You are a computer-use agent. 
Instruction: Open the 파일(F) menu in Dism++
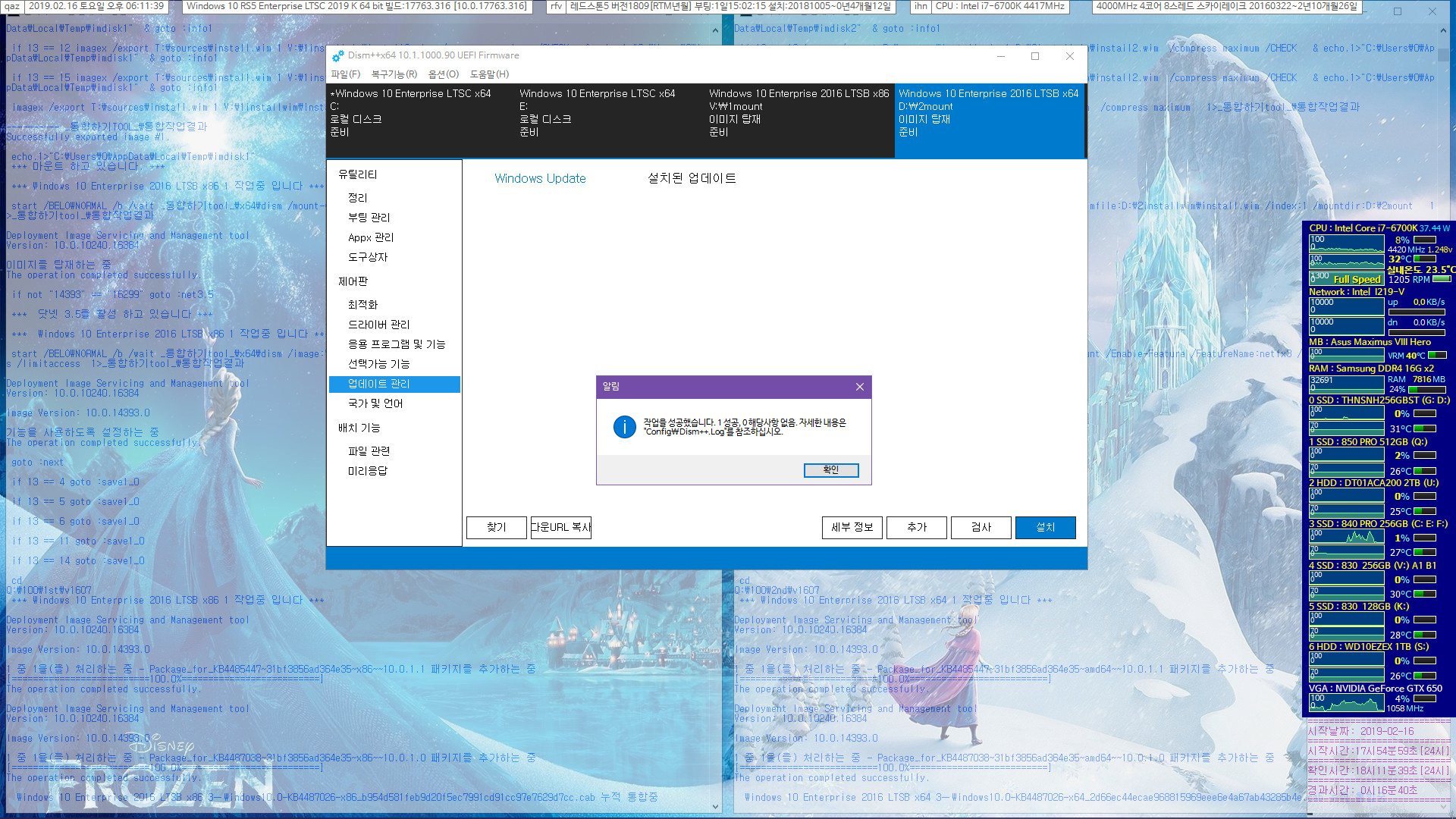[x=345, y=74]
